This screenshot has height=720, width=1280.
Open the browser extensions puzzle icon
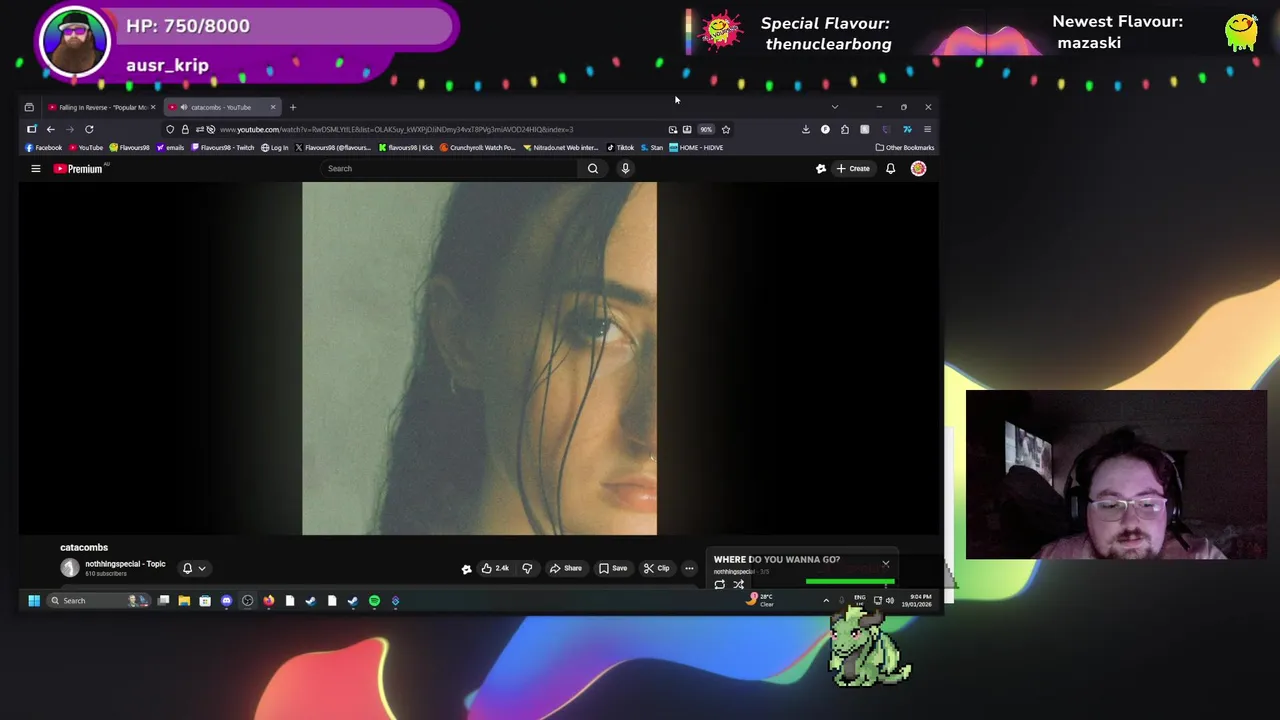(845, 129)
